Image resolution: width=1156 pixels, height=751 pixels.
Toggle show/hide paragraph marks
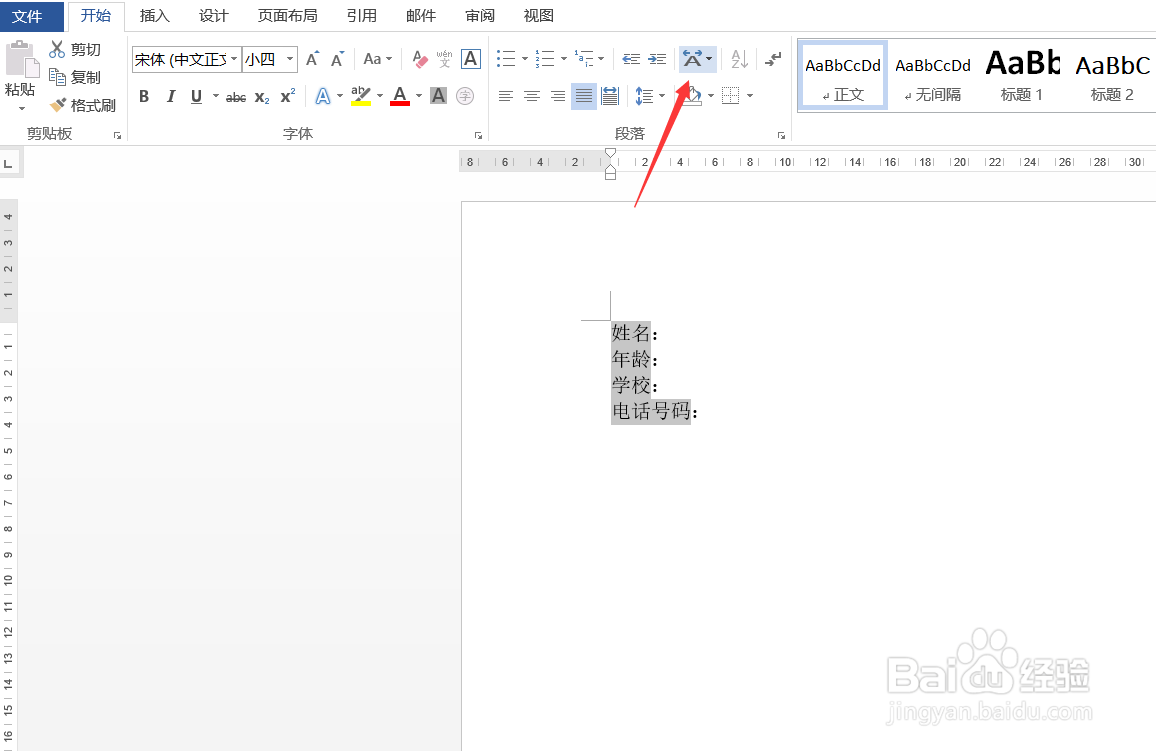[772, 59]
